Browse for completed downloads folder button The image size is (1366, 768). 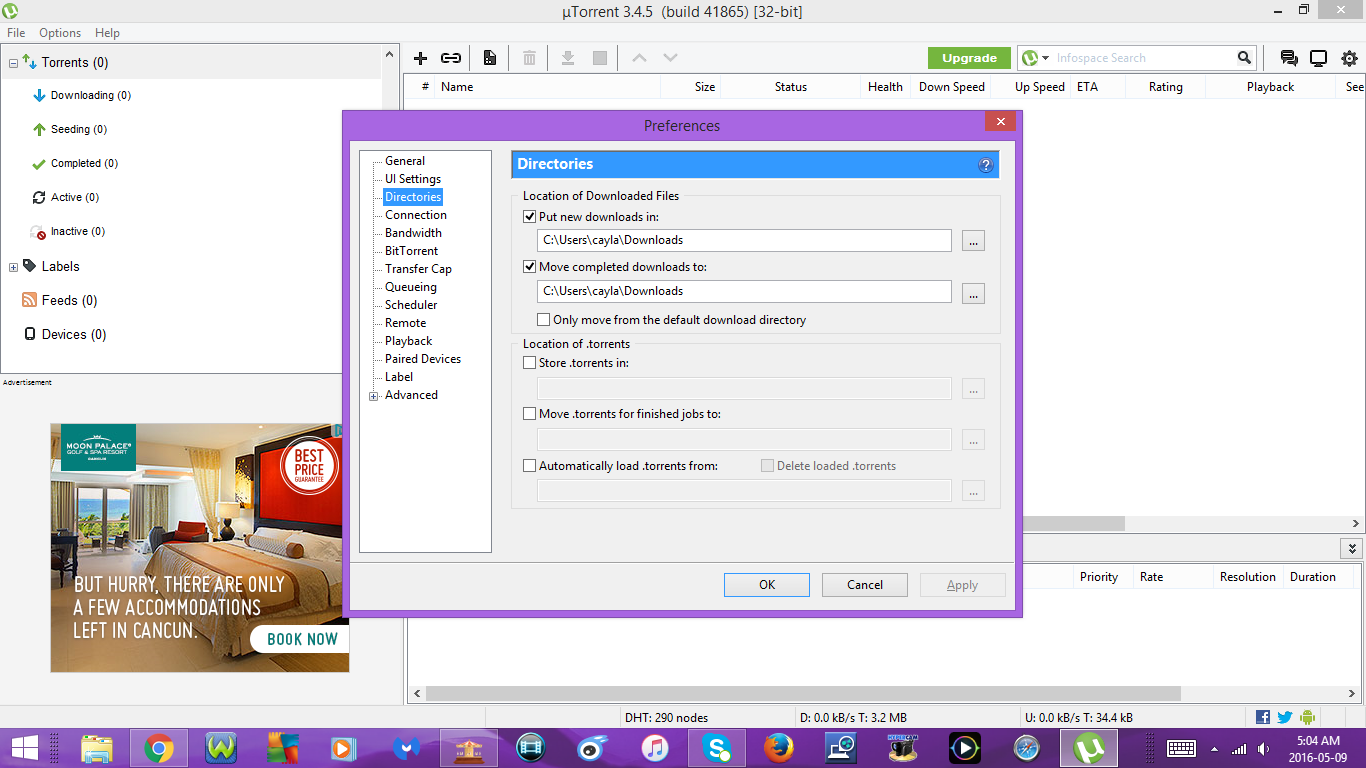pos(973,292)
